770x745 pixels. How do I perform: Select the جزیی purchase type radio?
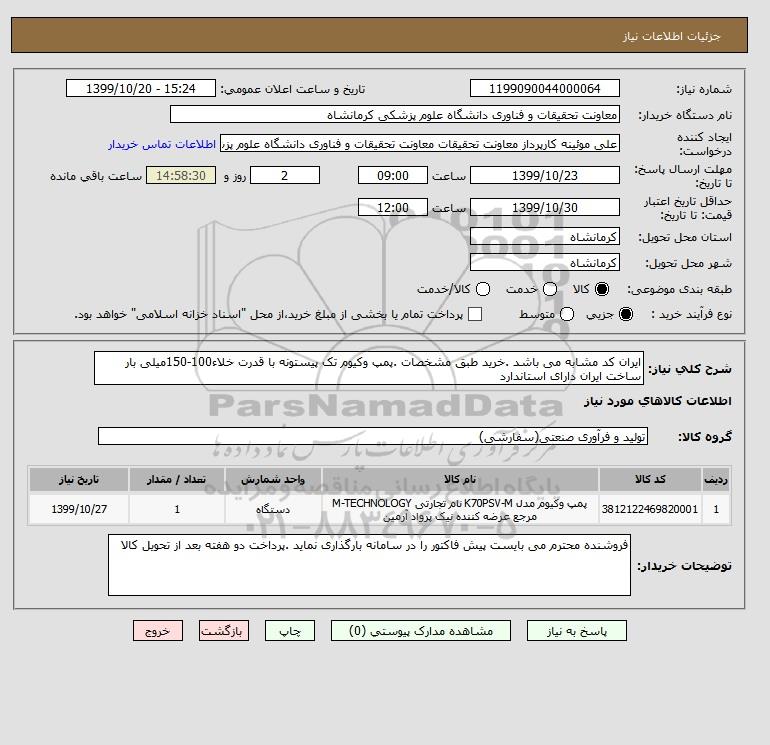coord(626,314)
